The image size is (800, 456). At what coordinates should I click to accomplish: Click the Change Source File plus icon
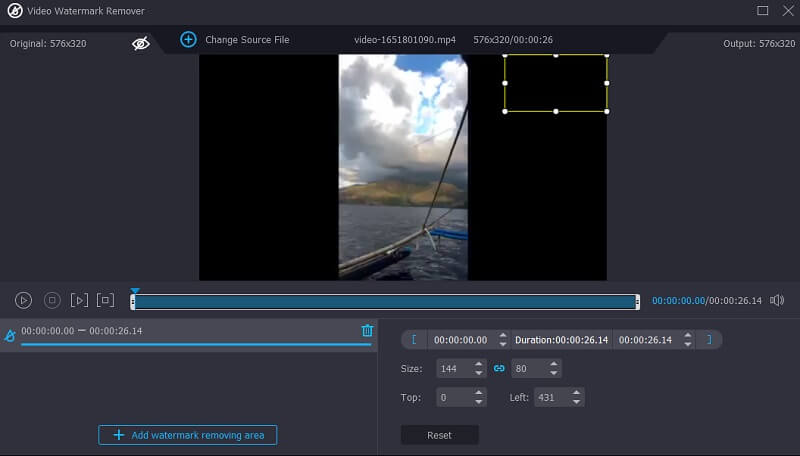click(188, 39)
